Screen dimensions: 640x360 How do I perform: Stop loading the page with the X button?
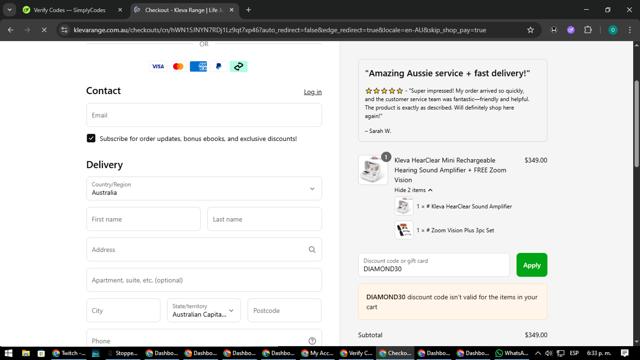(44, 30)
